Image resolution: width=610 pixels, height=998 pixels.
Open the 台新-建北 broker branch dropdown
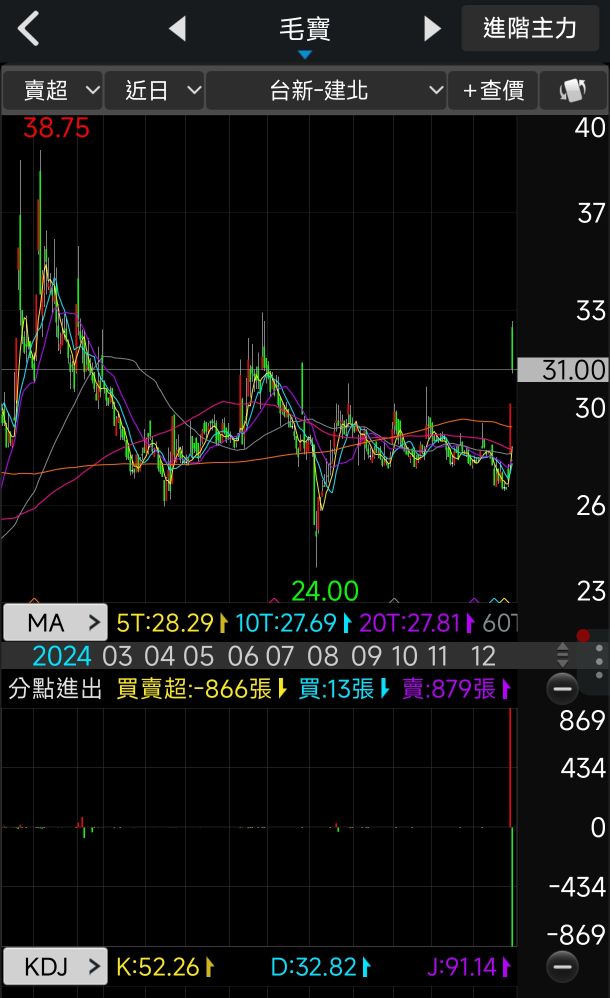pos(326,90)
